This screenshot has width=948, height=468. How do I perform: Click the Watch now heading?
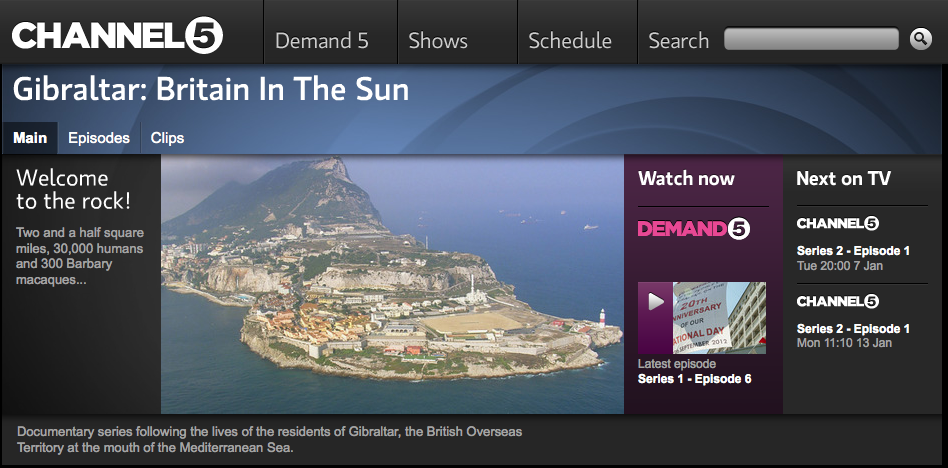pos(686,178)
